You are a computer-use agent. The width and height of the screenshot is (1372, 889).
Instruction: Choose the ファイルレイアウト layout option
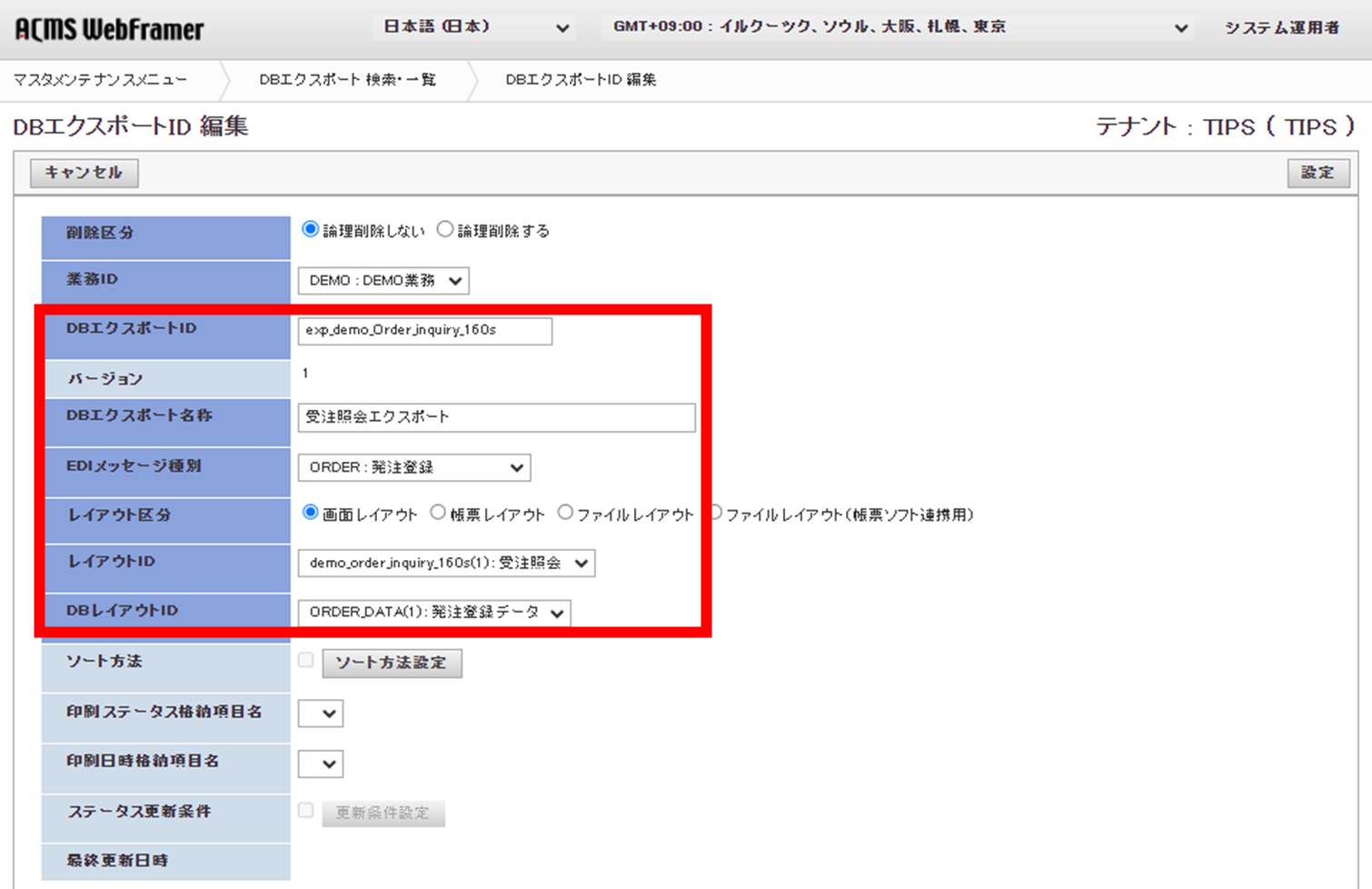pyautogui.click(x=565, y=513)
